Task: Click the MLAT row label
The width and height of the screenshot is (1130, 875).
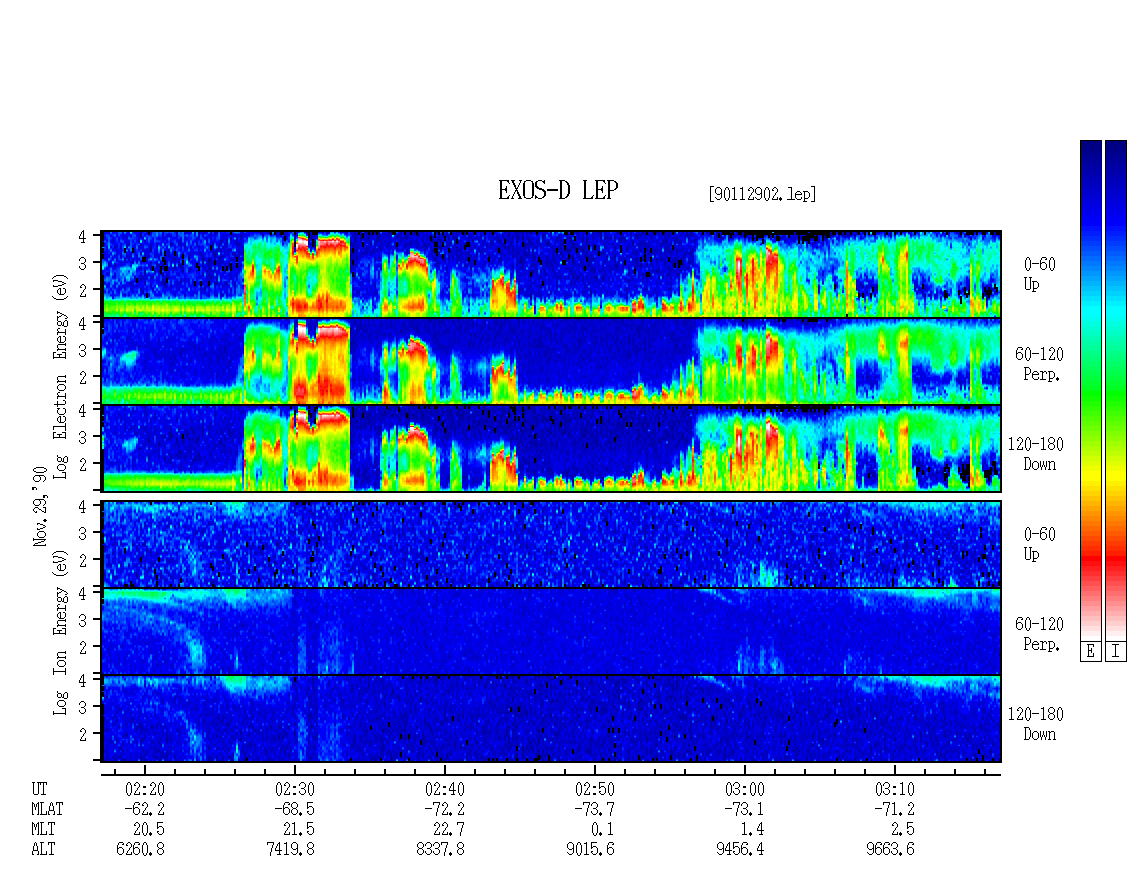Action: tap(47, 809)
